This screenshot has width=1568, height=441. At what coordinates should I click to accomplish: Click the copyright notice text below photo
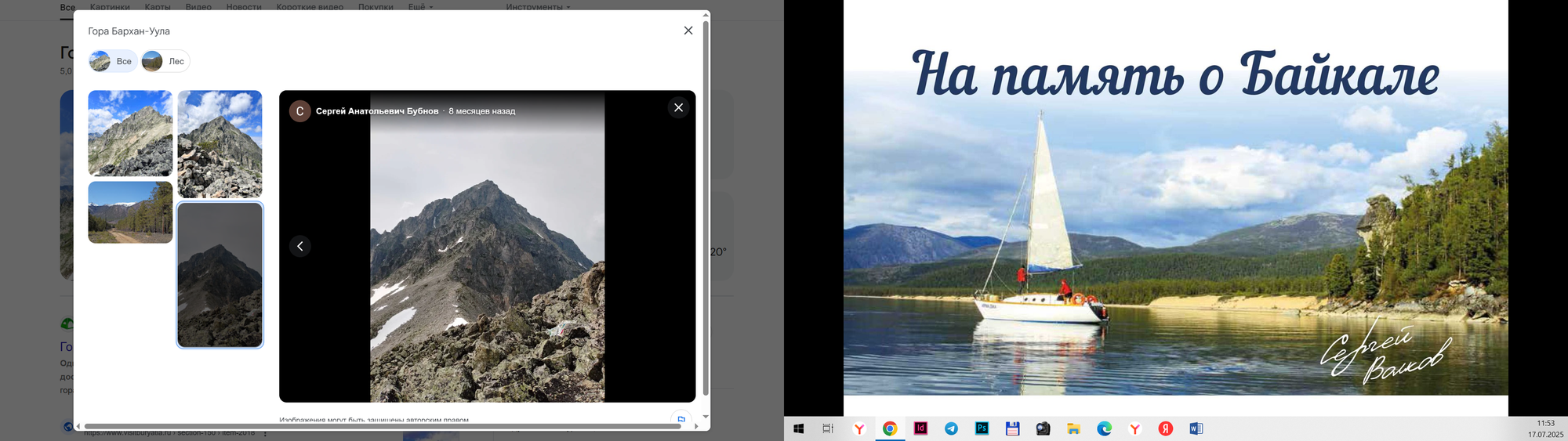pyautogui.click(x=374, y=419)
